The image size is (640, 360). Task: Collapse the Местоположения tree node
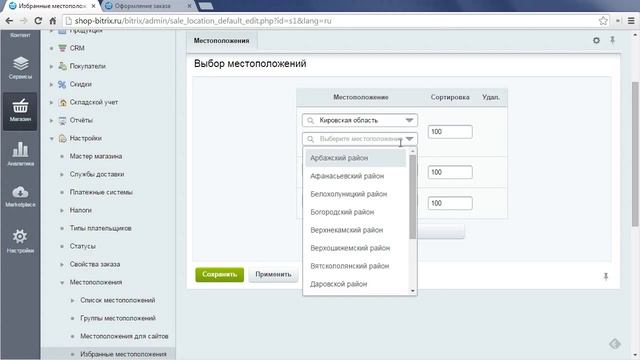tap(62, 282)
